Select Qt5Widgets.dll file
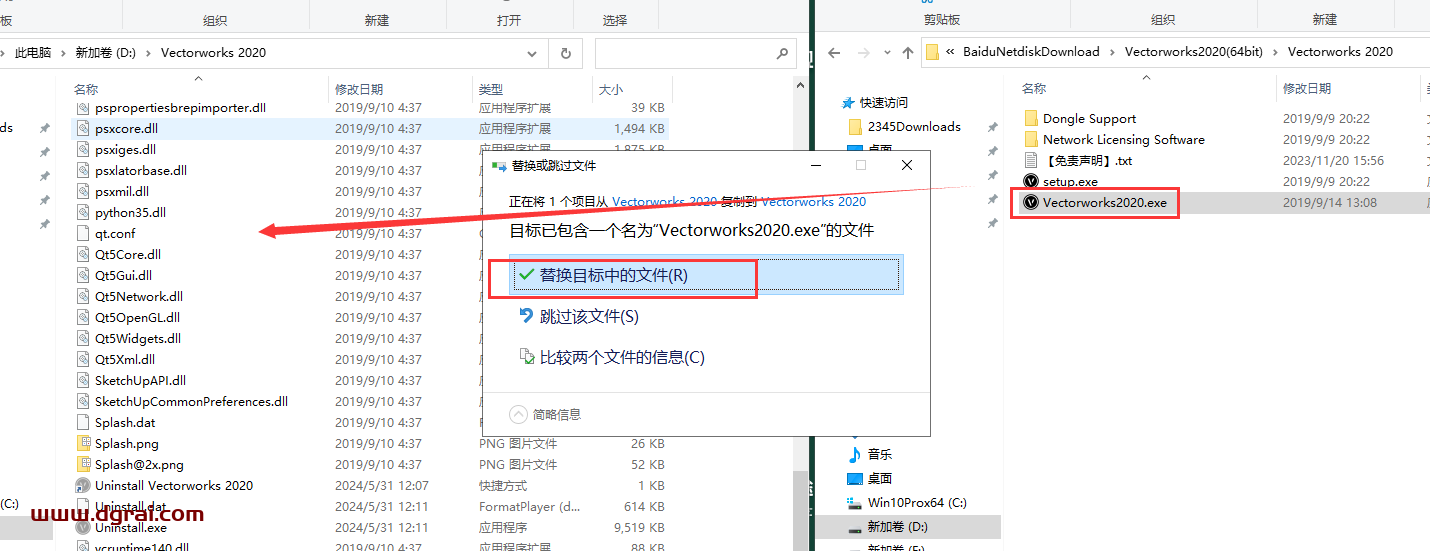The image size is (1430, 551). pyautogui.click(x=138, y=338)
